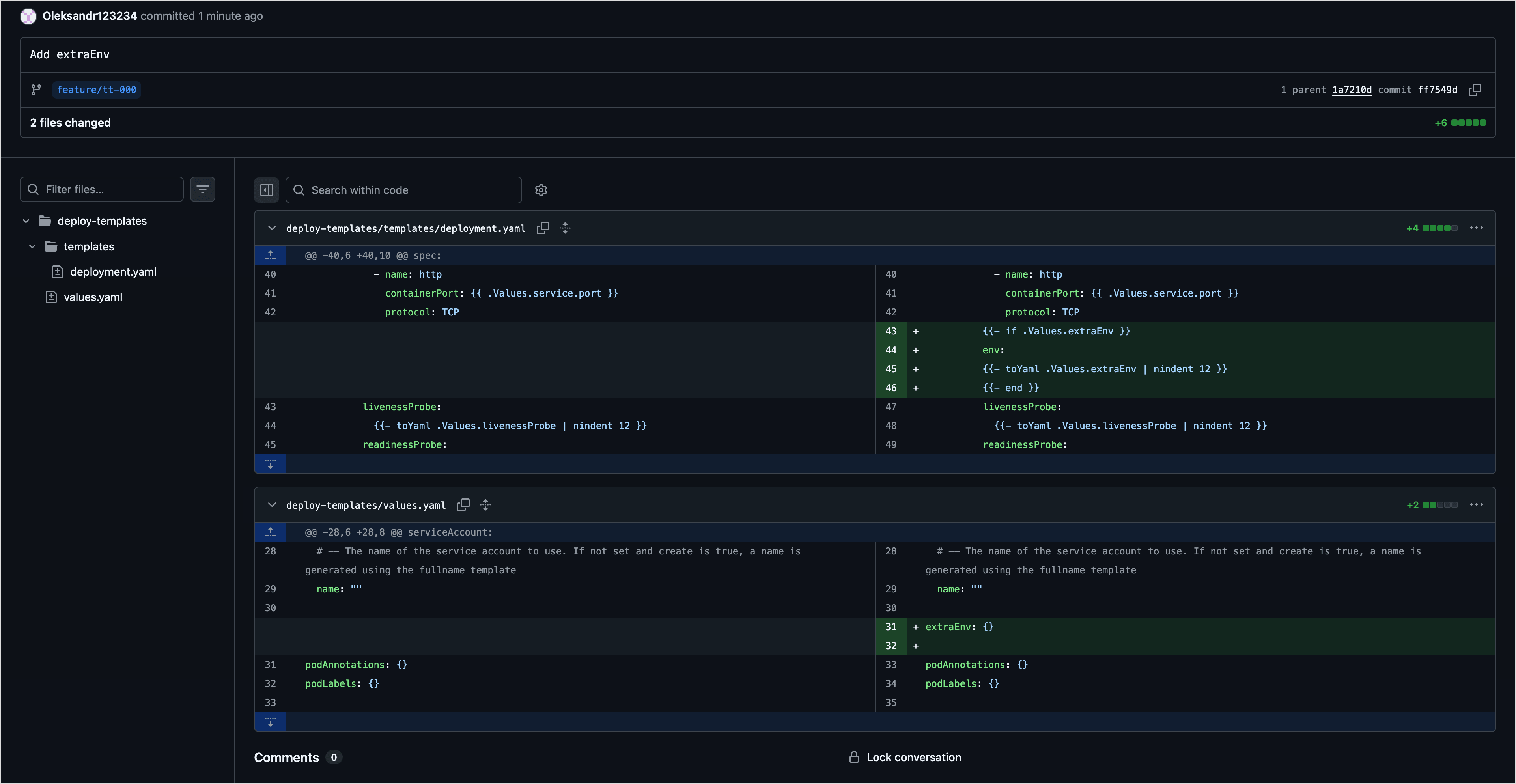Screen dimensions: 1516x784
Task: Expand lines below values.yaml hunk
Action: (x=271, y=722)
